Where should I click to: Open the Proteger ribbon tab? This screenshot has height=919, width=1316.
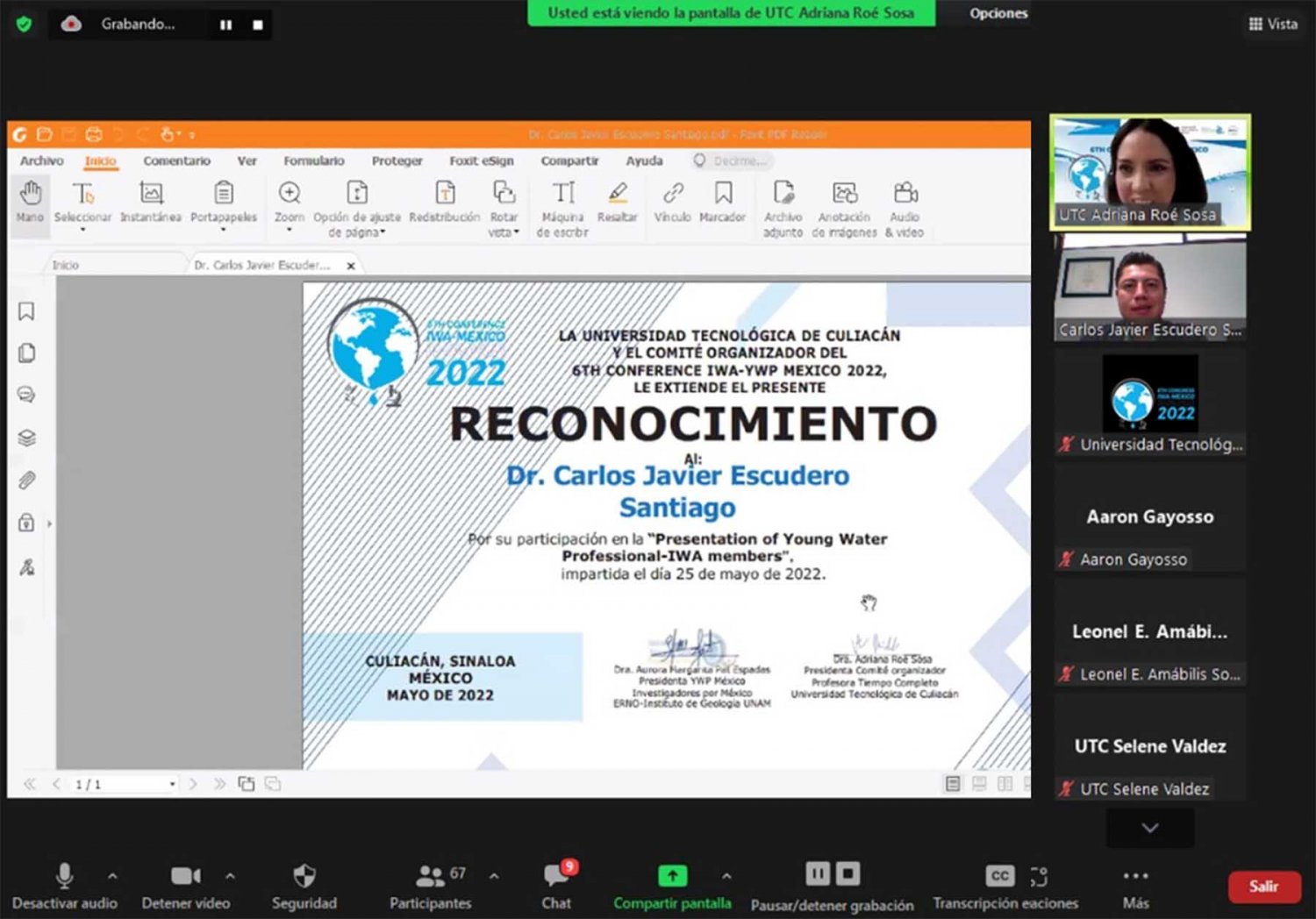tap(397, 160)
